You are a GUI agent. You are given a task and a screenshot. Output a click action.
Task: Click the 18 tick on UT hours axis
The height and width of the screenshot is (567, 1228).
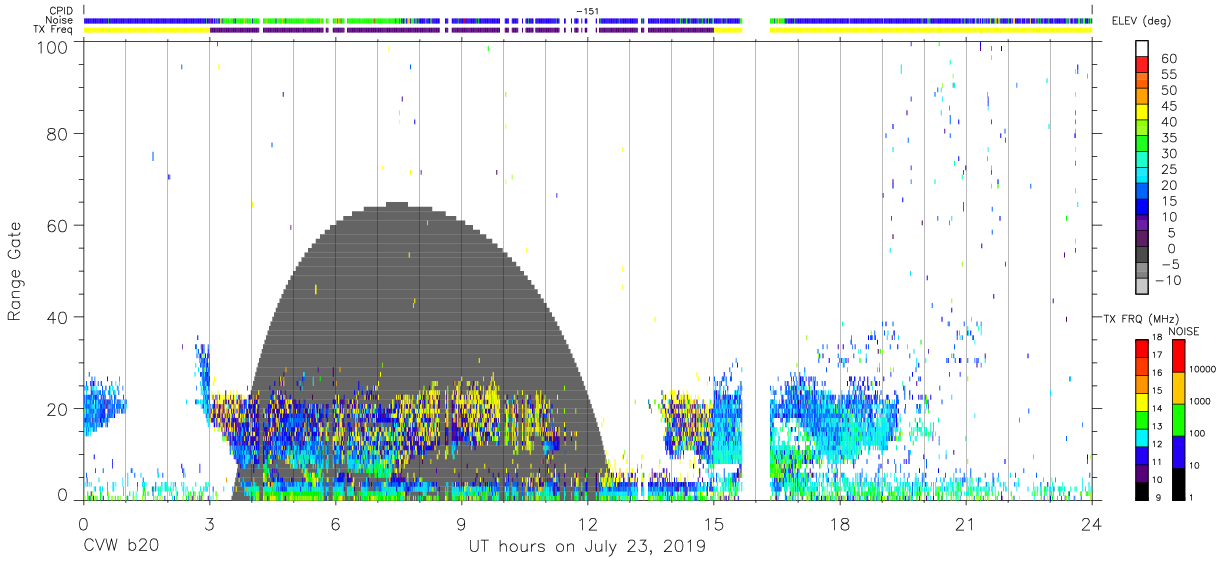(840, 523)
